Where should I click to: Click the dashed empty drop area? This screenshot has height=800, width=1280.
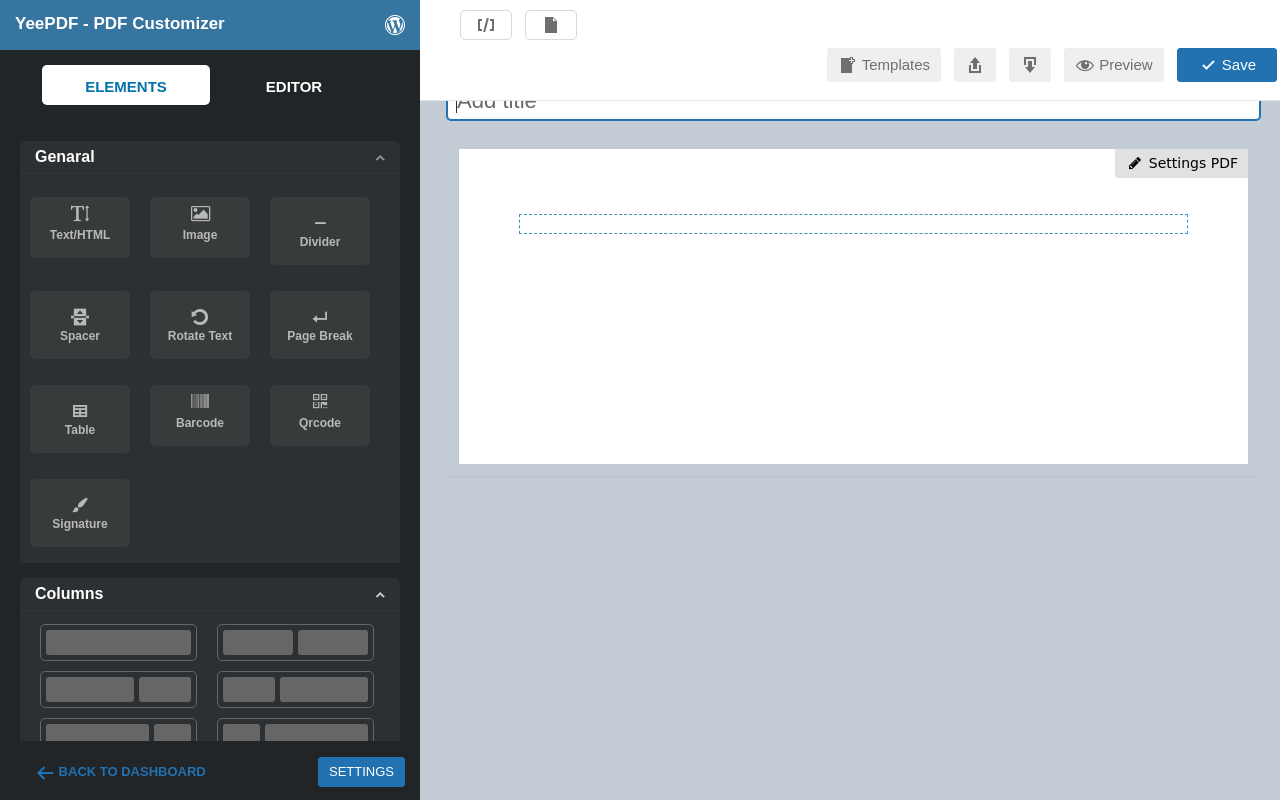click(x=853, y=224)
